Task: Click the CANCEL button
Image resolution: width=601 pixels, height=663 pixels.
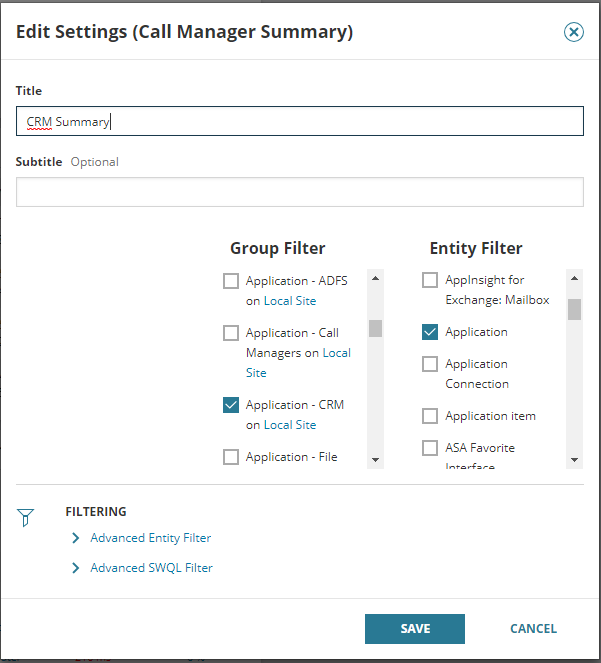Action: pyautogui.click(x=533, y=629)
